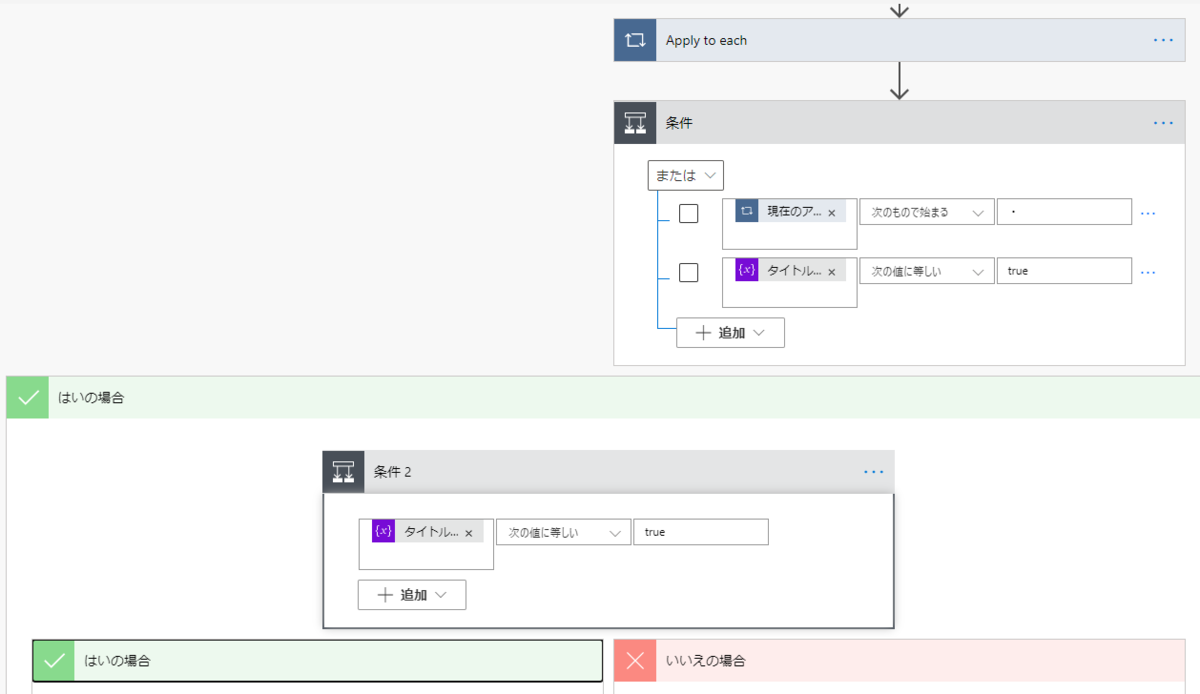Check the 現在のア... condition row checkbox
This screenshot has height=694, width=1200.
tap(689, 213)
